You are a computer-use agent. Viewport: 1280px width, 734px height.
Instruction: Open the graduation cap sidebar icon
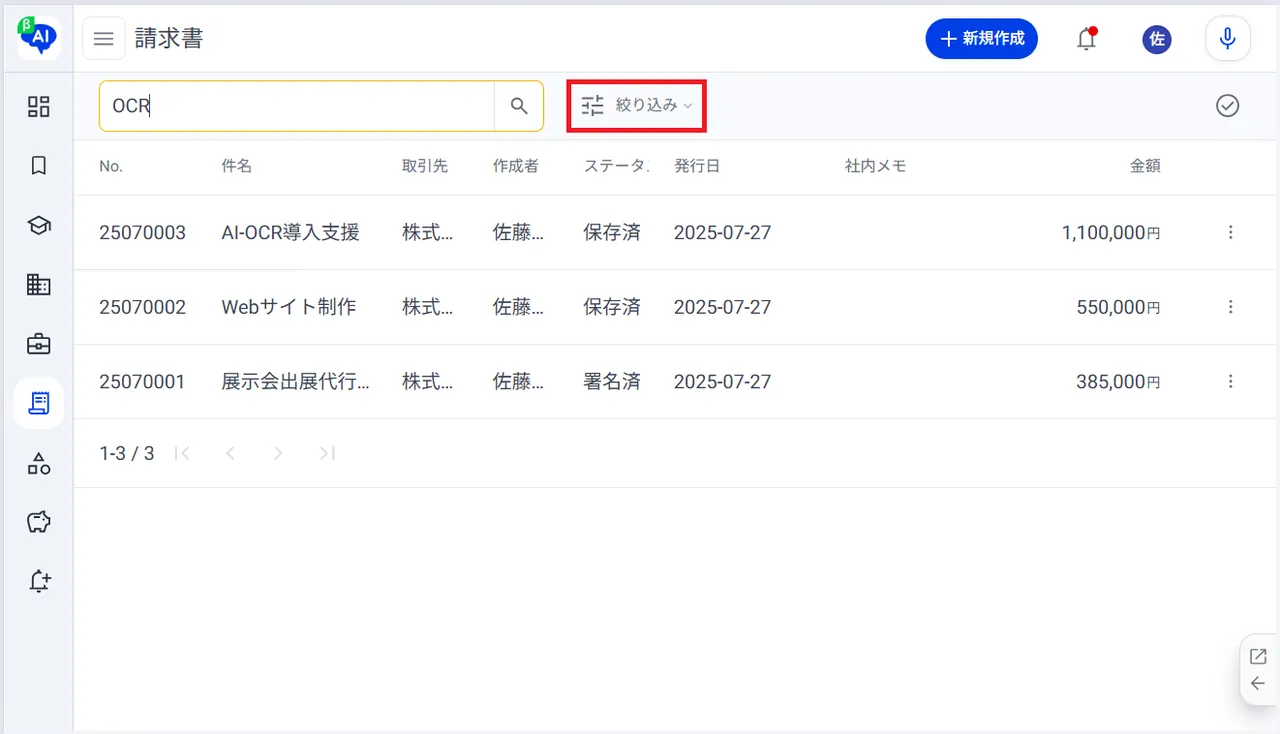tap(38, 225)
